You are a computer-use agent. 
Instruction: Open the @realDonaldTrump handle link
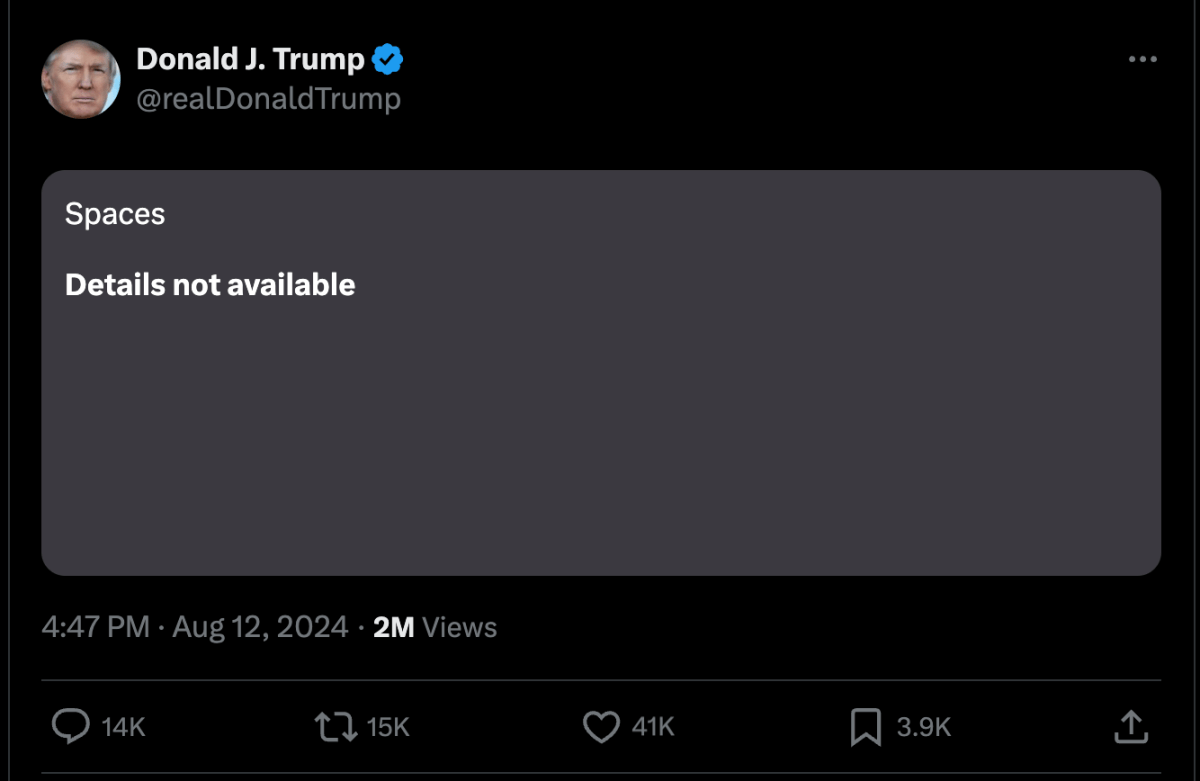pos(268,99)
